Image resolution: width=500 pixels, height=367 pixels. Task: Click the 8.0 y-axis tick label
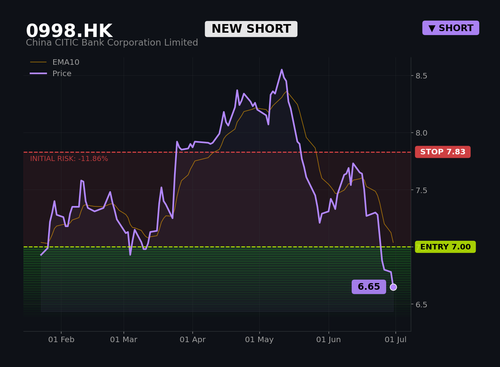pos(421,133)
